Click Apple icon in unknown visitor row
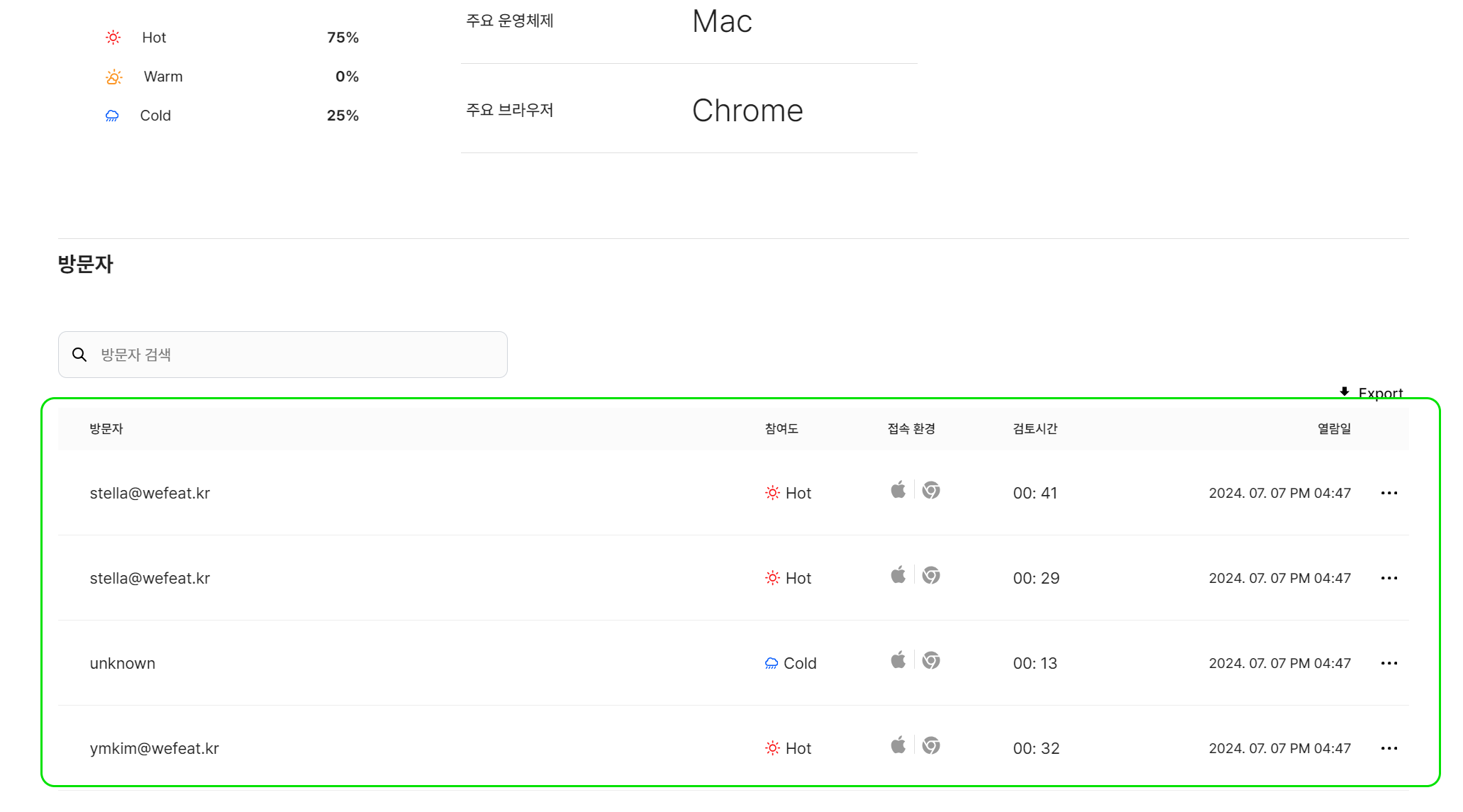Image resolution: width=1463 pixels, height=812 pixels. [898, 660]
